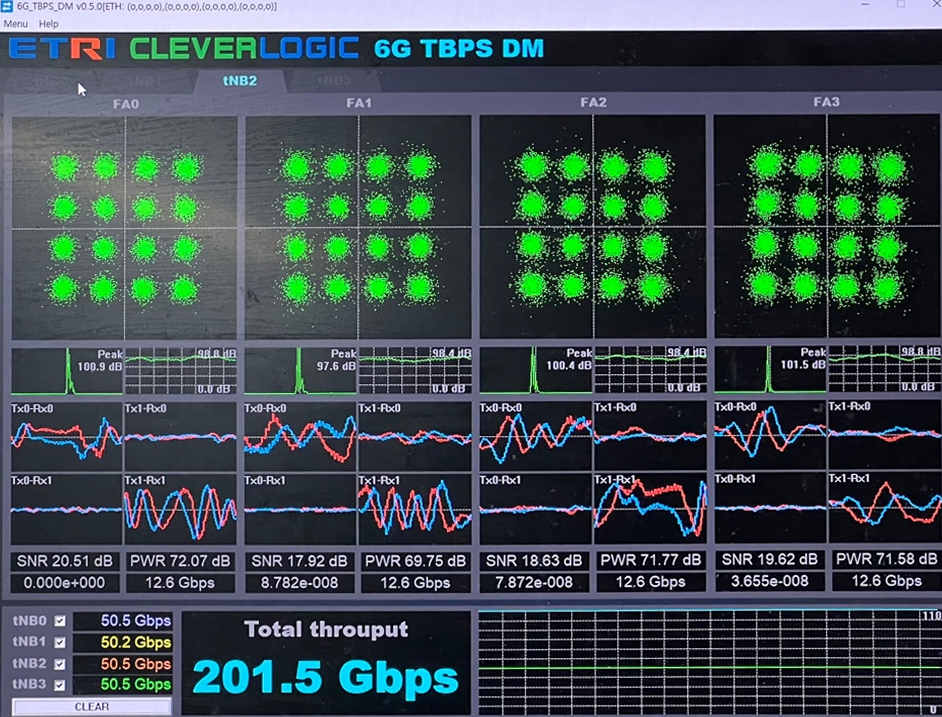
Task: Open the Help menu
Action: [48, 23]
